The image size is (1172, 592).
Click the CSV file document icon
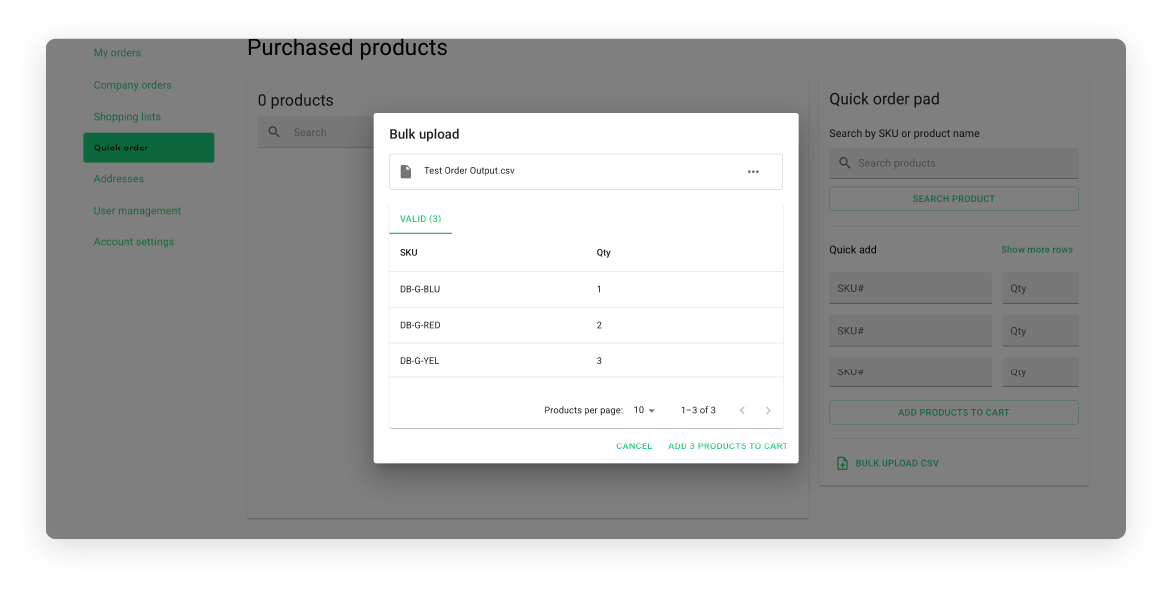pos(406,171)
